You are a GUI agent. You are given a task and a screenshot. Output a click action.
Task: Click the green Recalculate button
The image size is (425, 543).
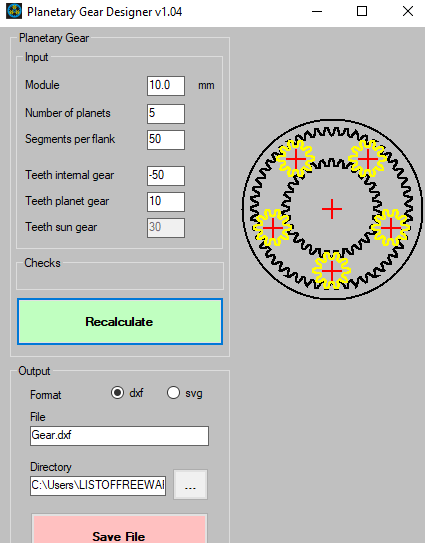coord(120,322)
